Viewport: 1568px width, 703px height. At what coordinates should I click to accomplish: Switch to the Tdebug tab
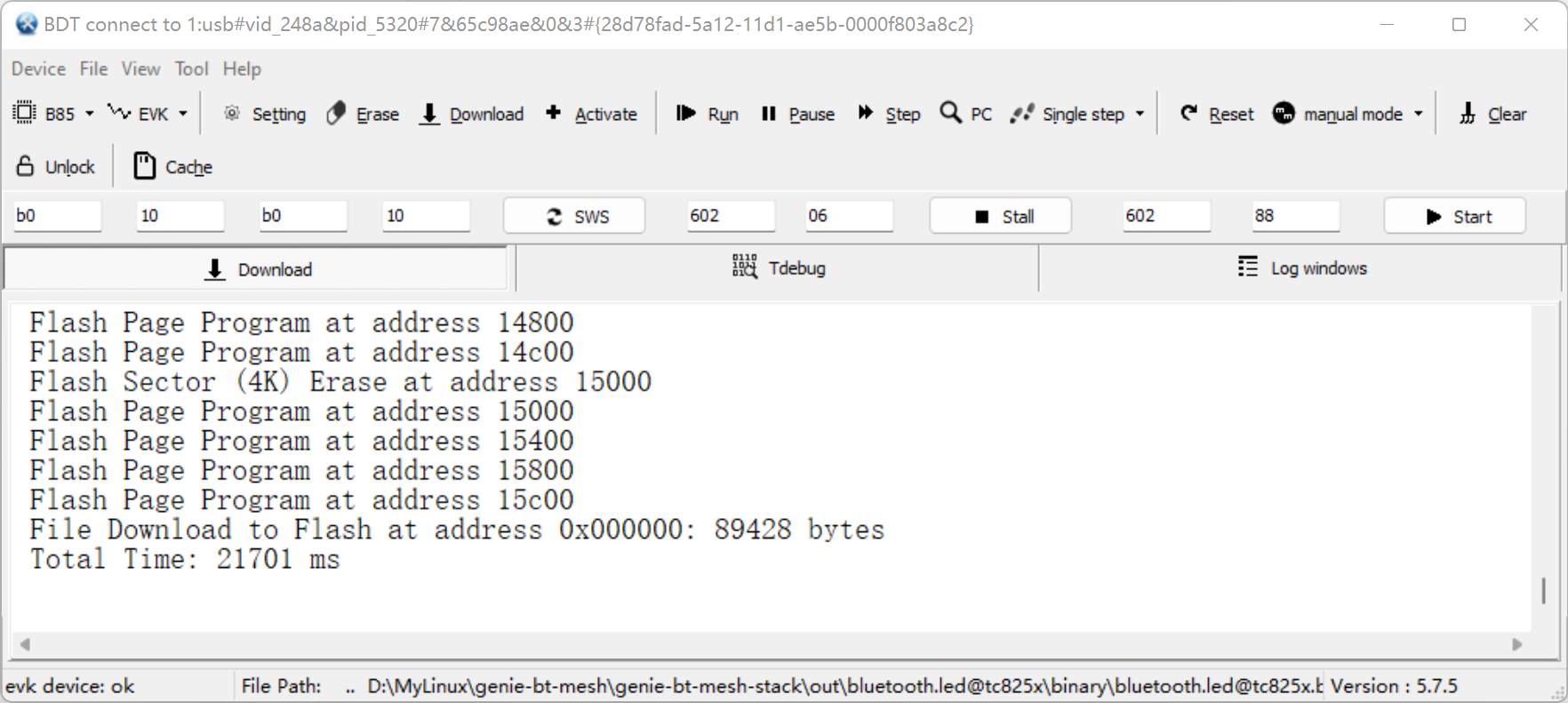click(x=778, y=268)
